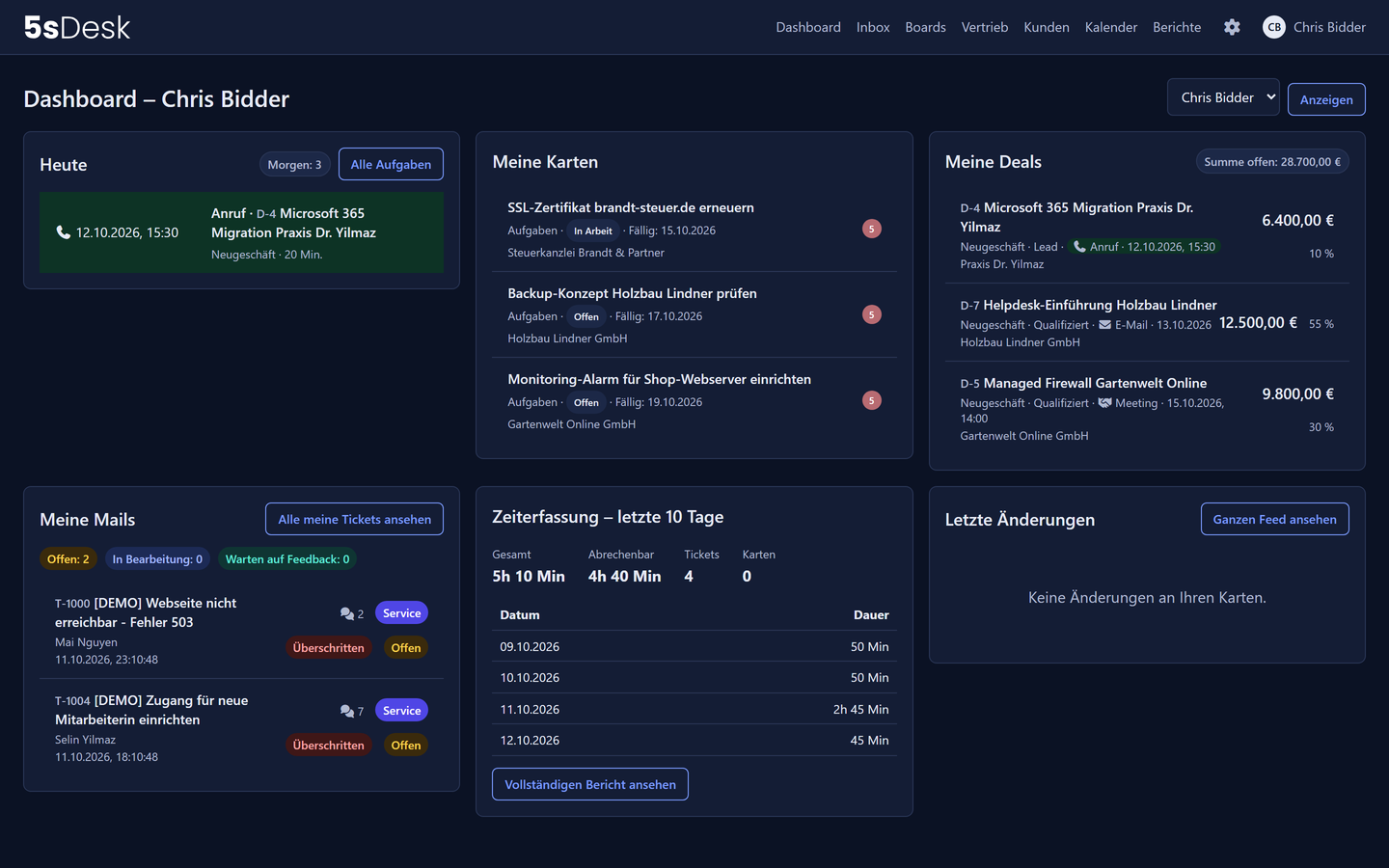The width and height of the screenshot is (1389, 868).
Task: Open Kalender in the navigation
Action: tap(1111, 27)
